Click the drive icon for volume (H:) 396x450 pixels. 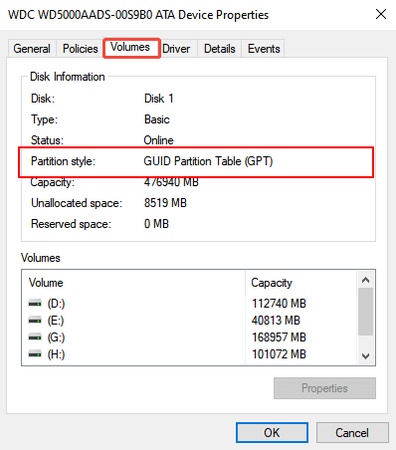tap(35, 354)
